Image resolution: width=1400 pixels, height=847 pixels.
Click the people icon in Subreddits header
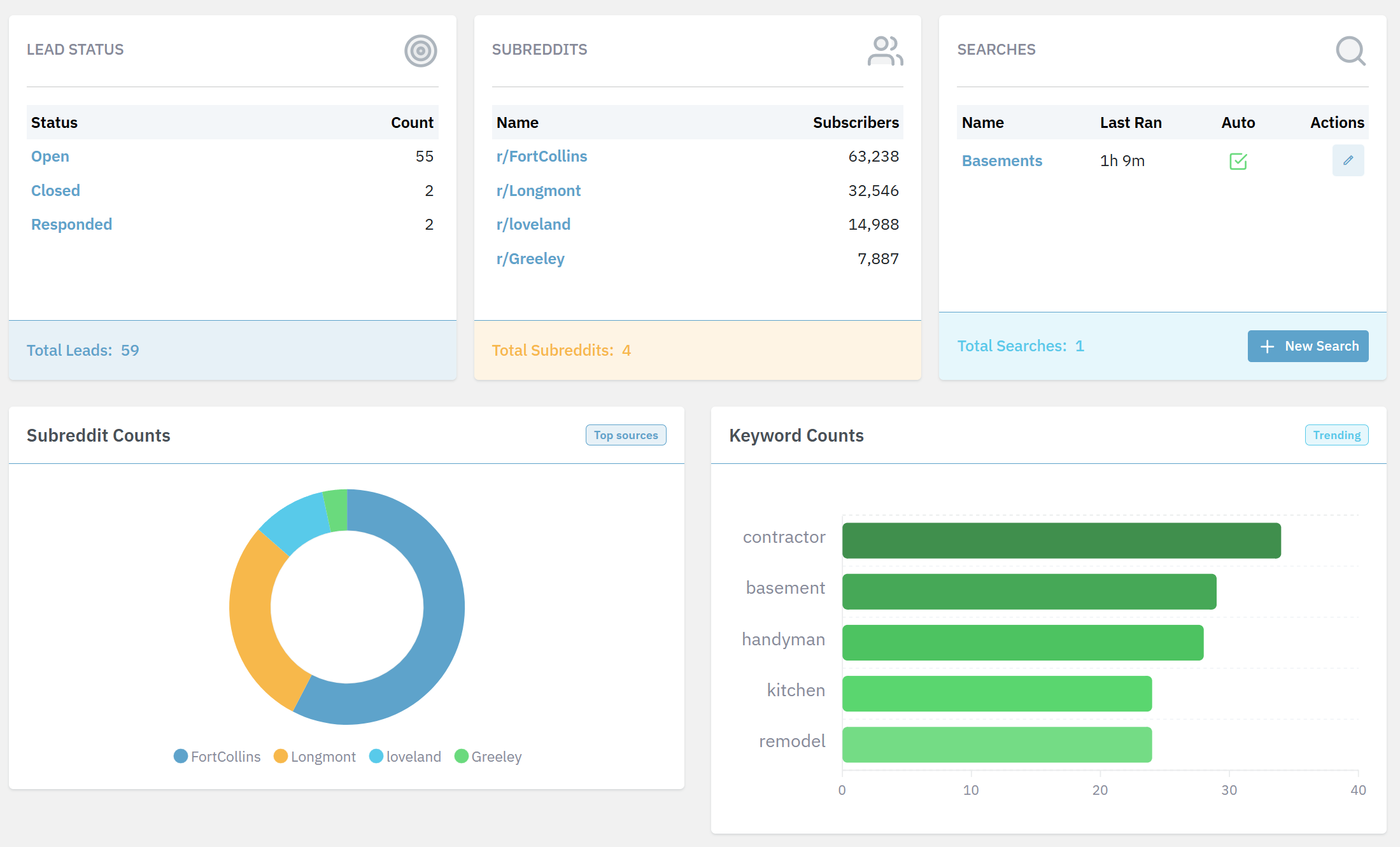coord(885,50)
